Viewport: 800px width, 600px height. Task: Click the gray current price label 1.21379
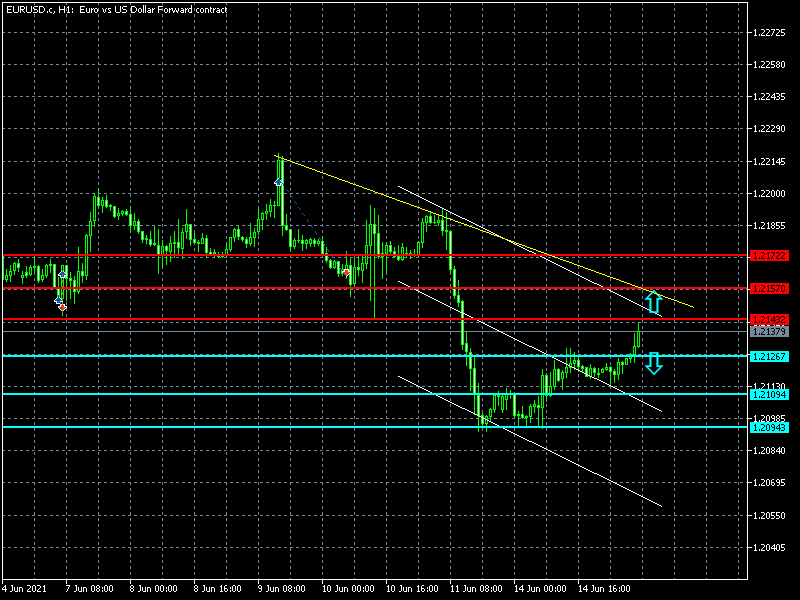[769, 332]
